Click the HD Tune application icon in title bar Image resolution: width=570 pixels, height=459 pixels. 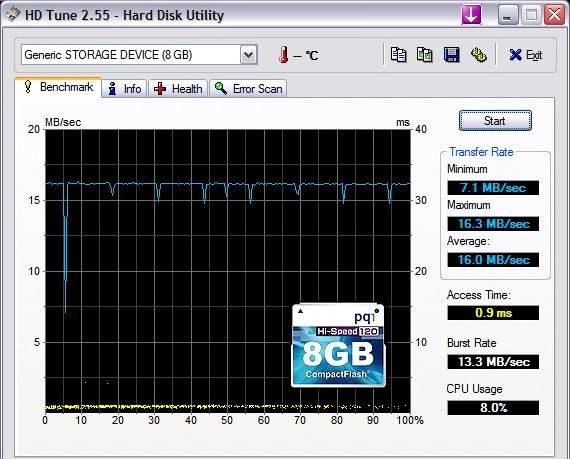pyautogui.click(x=13, y=15)
